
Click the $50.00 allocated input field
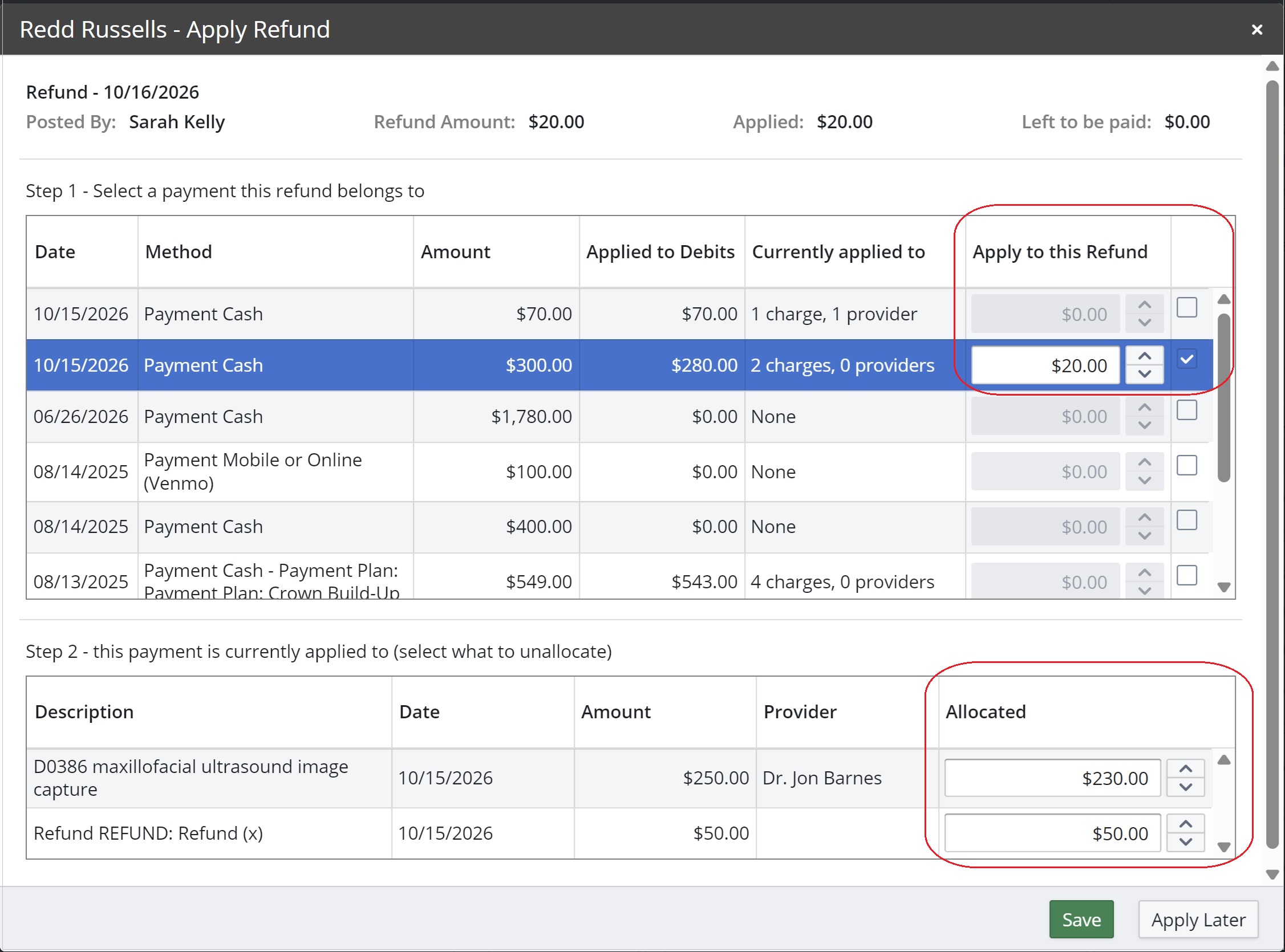1052,833
